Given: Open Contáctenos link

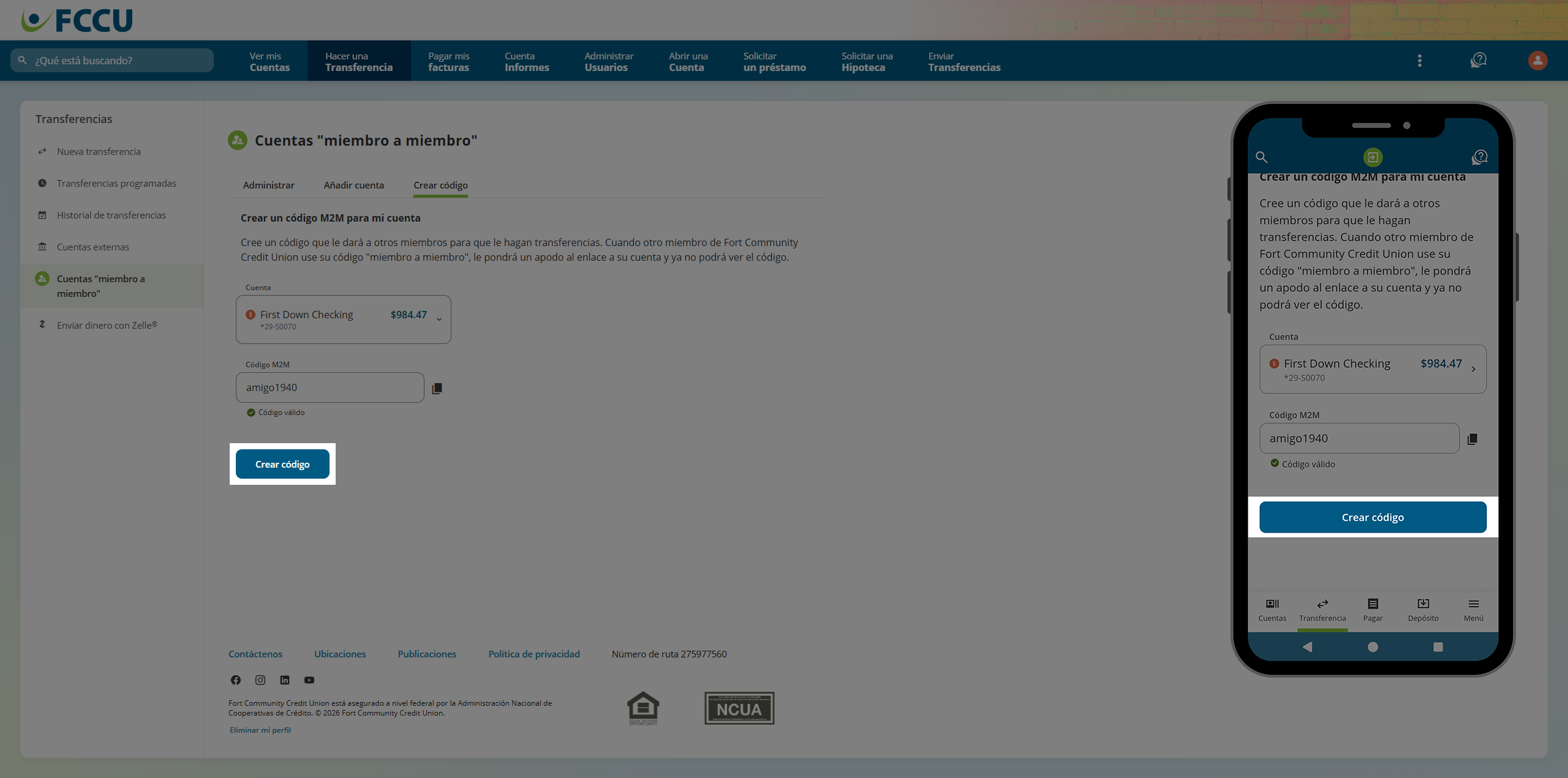Looking at the screenshot, I should coord(255,654).
